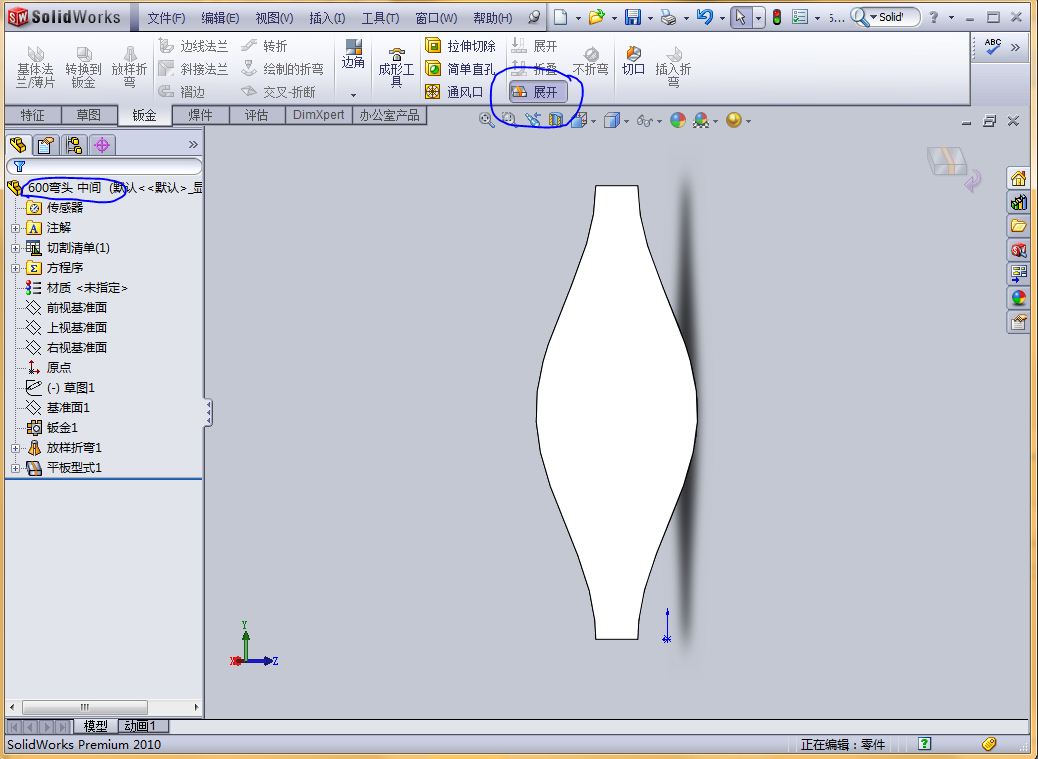Choose the Lofted Bend (放样折弯) tool
The width and height of the screenshot is (1038, 759).
129,67
